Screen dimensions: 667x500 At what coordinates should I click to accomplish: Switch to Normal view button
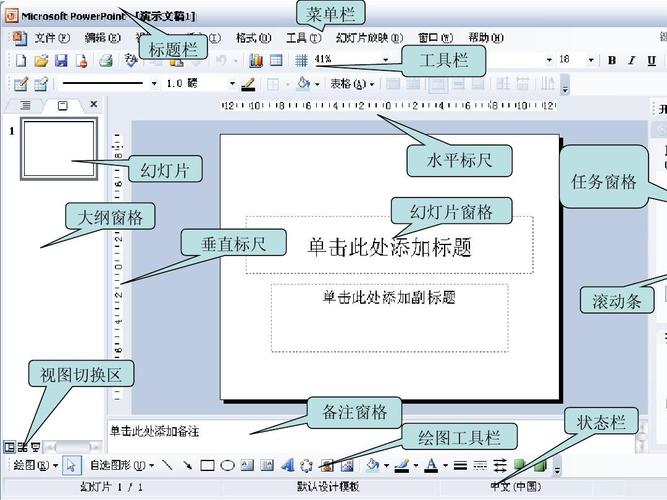coord(9,447)
